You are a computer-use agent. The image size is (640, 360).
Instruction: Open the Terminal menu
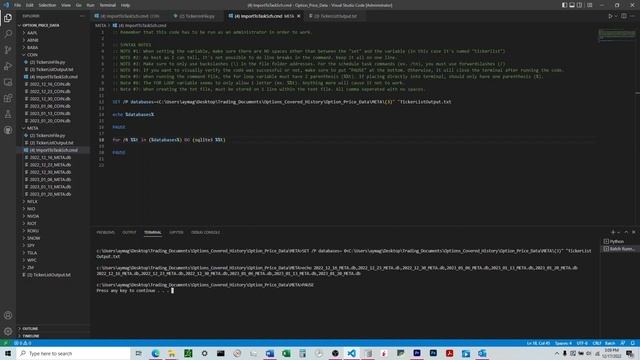(108, 5)
